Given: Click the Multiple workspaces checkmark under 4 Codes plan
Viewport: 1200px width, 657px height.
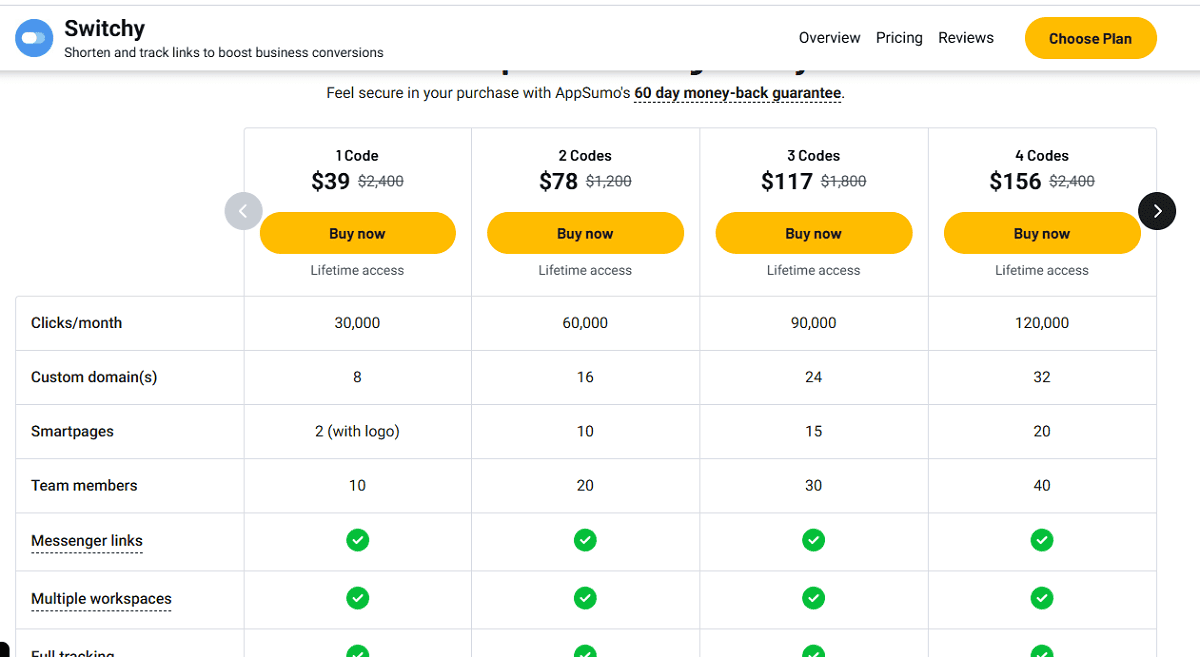Looking at the screenshot, I should pyautogui.click(x=1042, y=597).
